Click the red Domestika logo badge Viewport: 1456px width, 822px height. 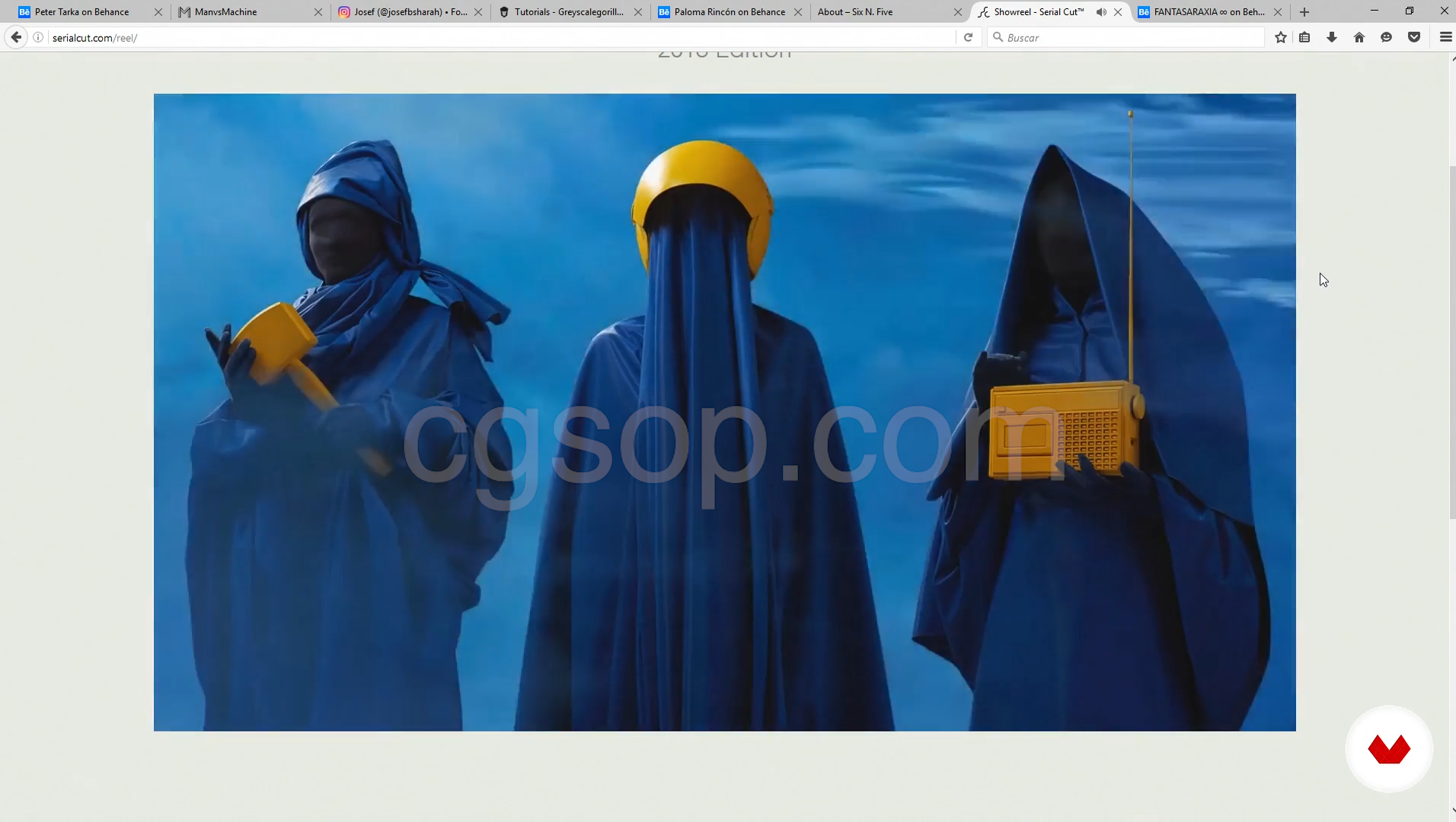[x=1389, y=749]
